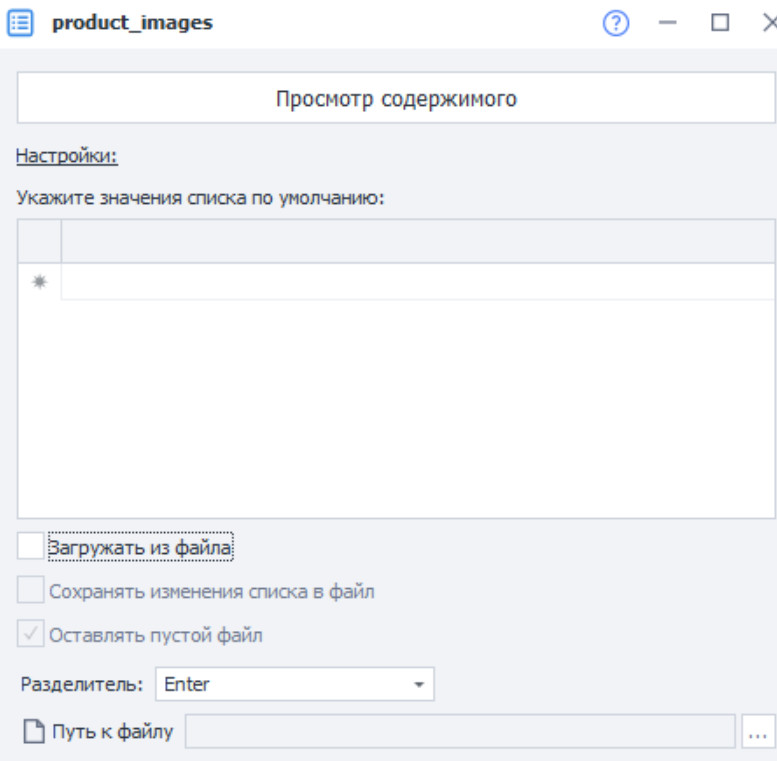This screenshot has height=761, width=777.
Task: Click the ellipsis browse button for file path
Action: coord(757,733)
